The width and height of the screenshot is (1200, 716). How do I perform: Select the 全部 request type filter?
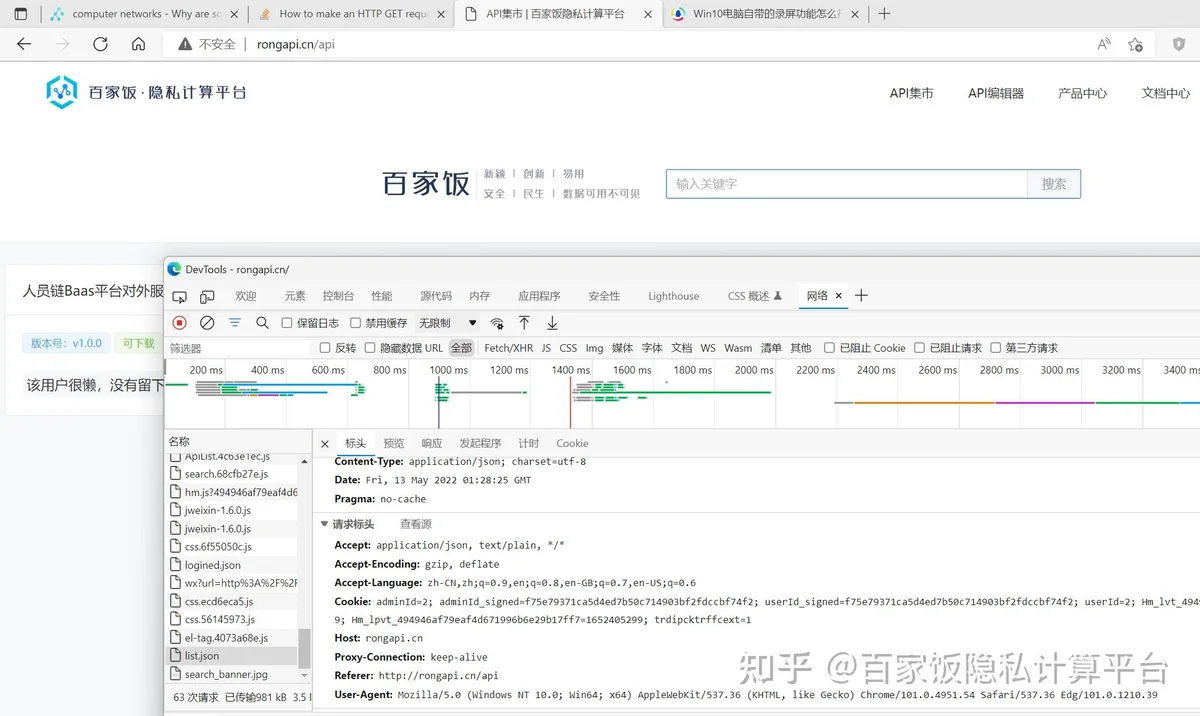461,348
